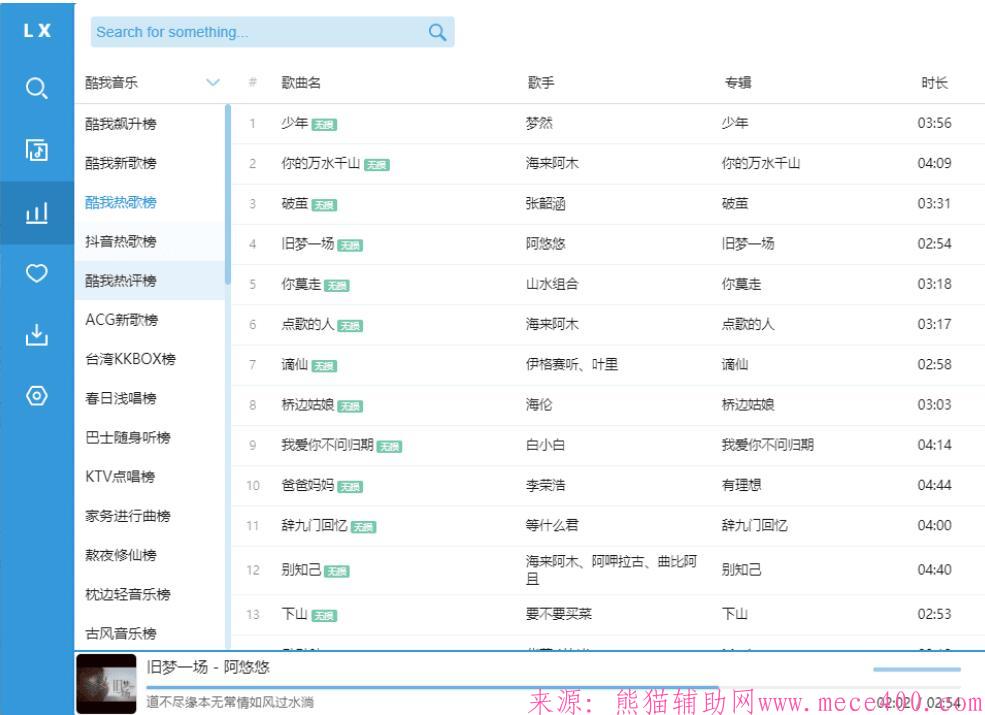The height and width of the screenshot is (715, 985).
Task: Expand the 酷我音乐 source dropdown
Action: coord(212,83)
